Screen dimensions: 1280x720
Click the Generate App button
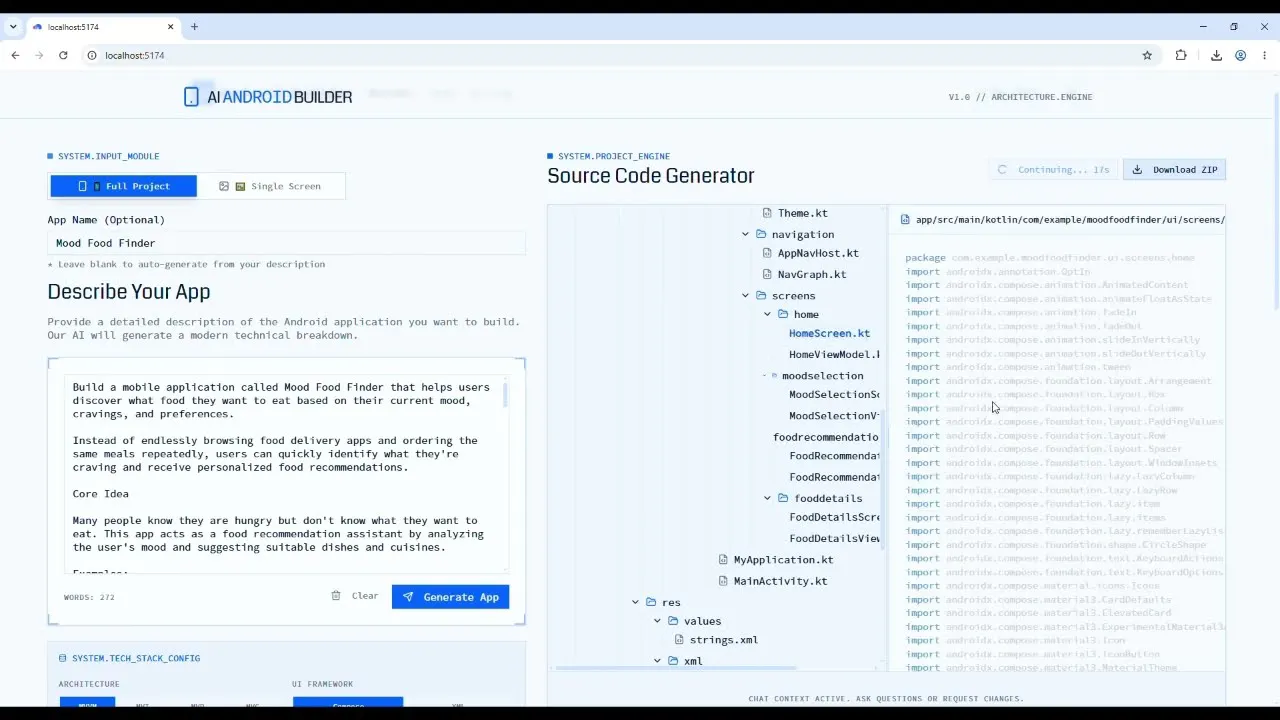click(450, 597)
